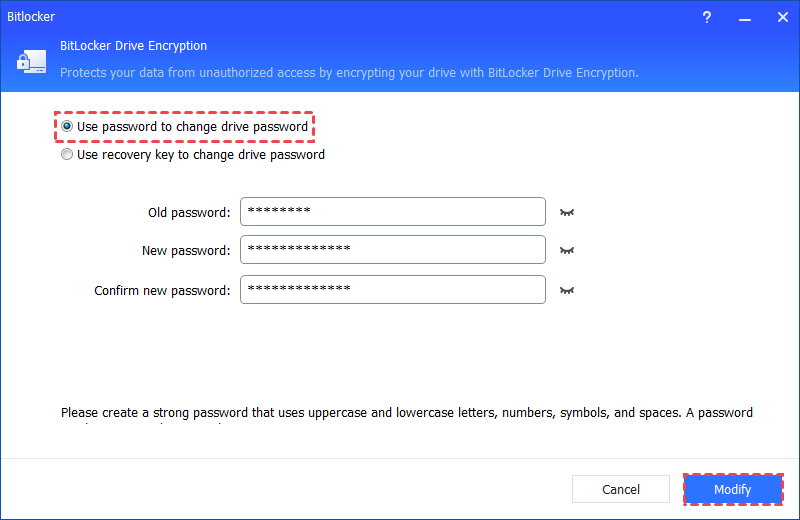Click into the New password field
This screenshot has height=520, width=800.
point(392,250)
